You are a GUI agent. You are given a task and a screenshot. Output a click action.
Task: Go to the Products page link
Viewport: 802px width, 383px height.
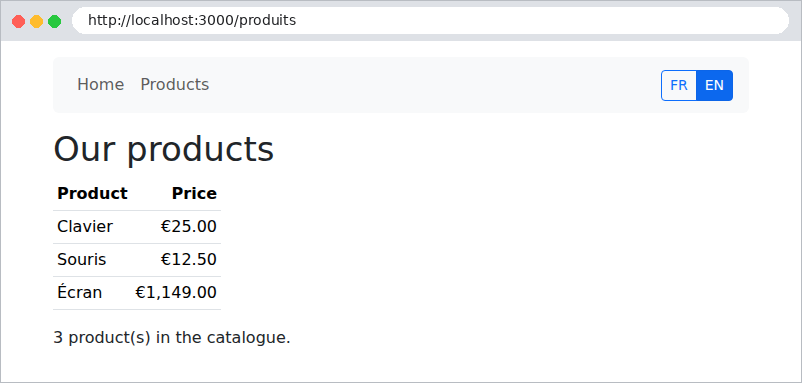[x=174, y=84]
